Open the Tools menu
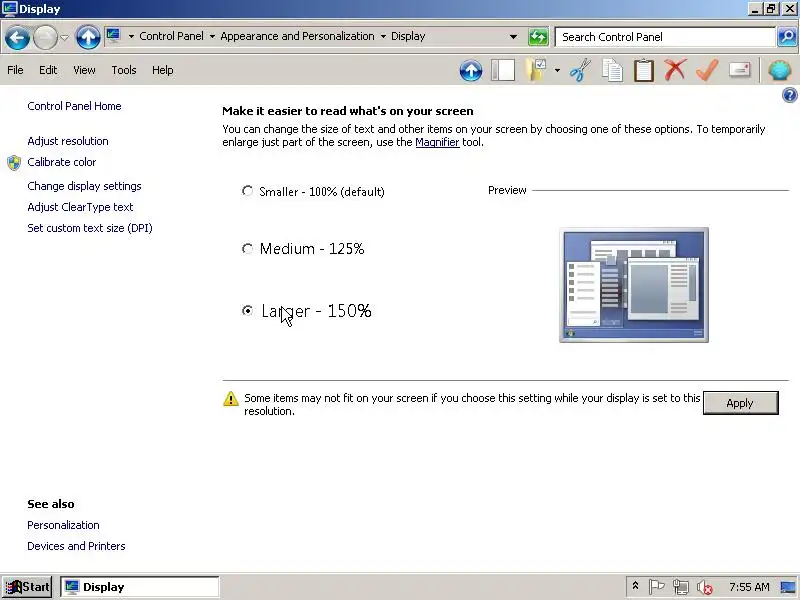The width and height of the screenshot is (800, 600). (124, 70)
